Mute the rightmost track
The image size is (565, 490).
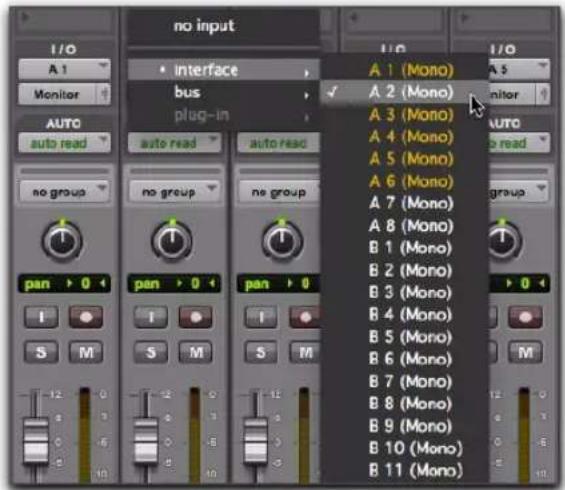coord(525,352)
